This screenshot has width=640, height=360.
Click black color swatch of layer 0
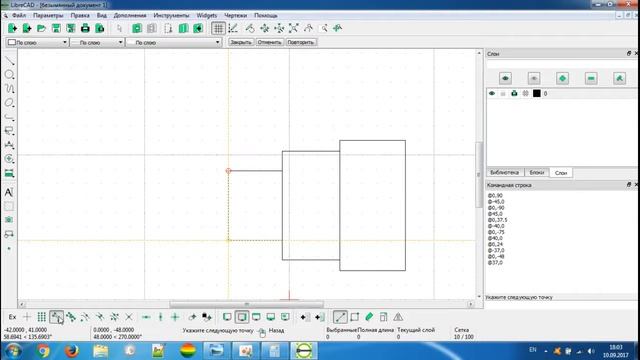(x=537, y=93)
